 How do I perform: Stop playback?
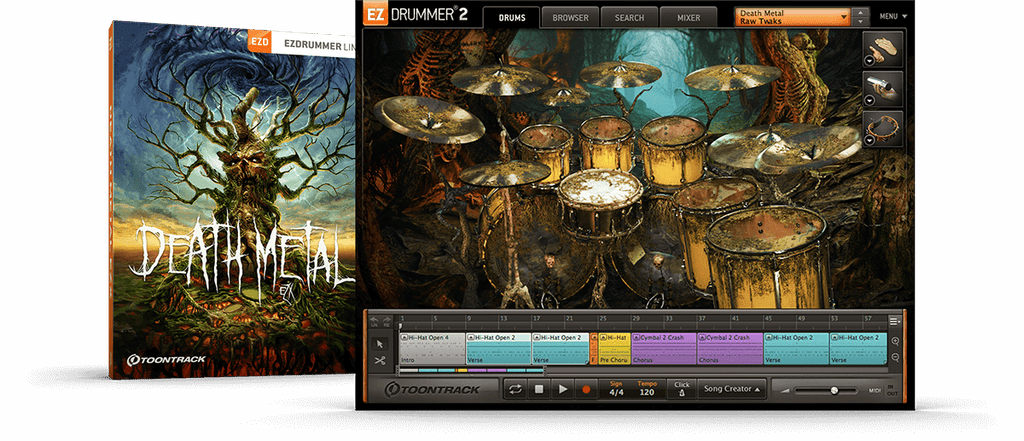pos(539,389)
